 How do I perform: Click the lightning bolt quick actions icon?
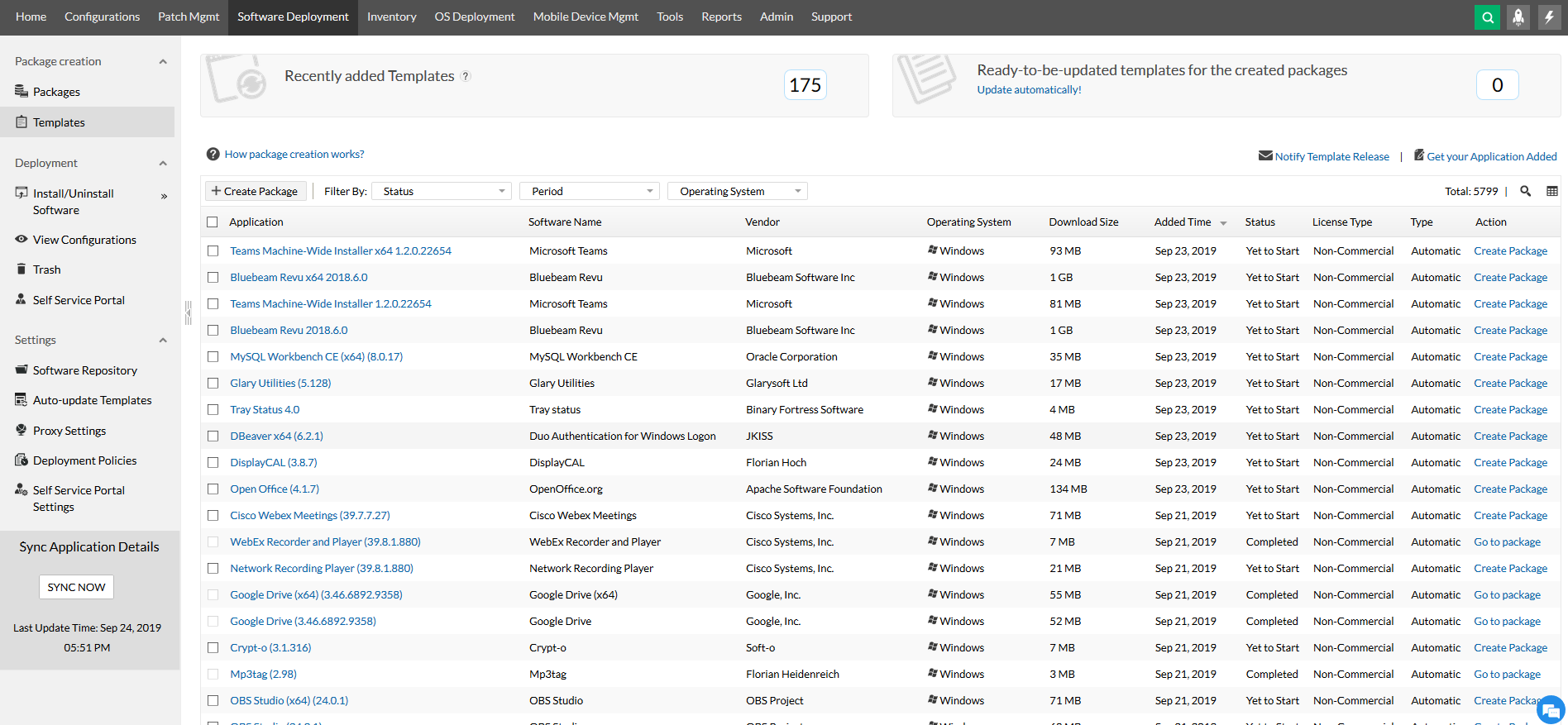point(1549,17)
